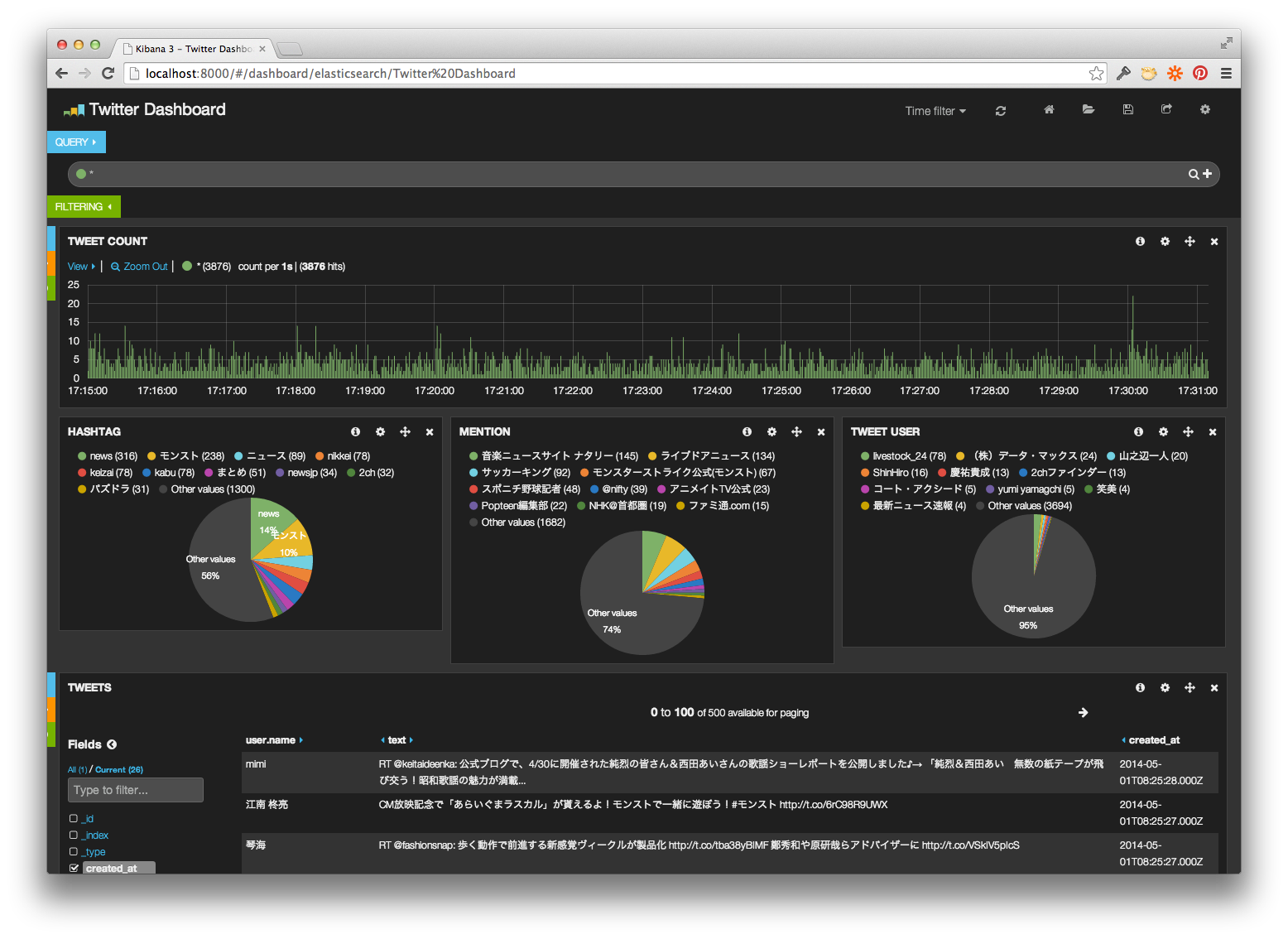Open the Time filter dropdown
Viewport: 1288px width, 939px height.
[934, 110]
